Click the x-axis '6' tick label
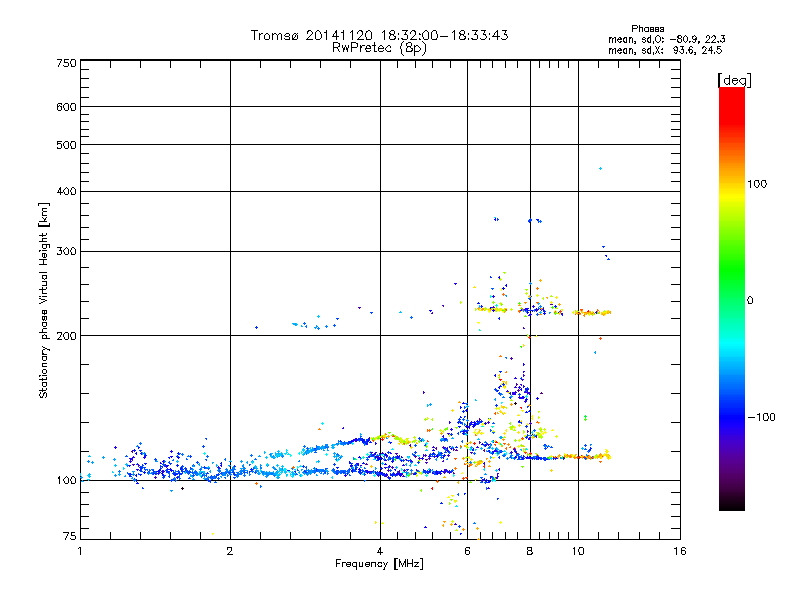 467,551
